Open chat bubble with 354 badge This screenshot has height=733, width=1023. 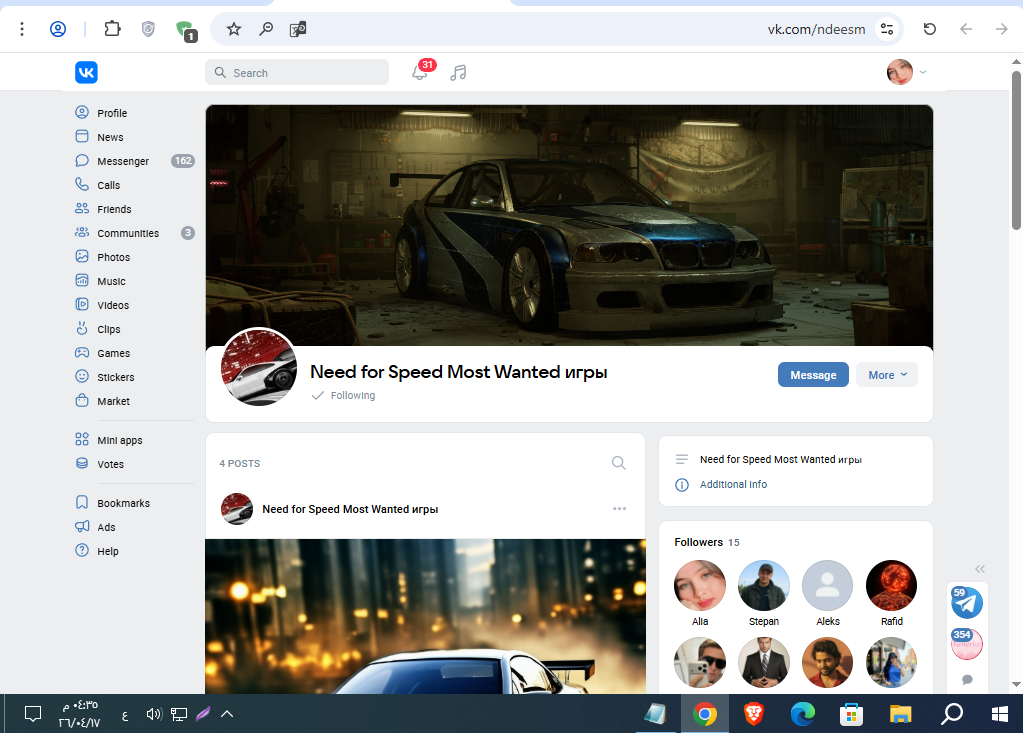tap(966, 644)
